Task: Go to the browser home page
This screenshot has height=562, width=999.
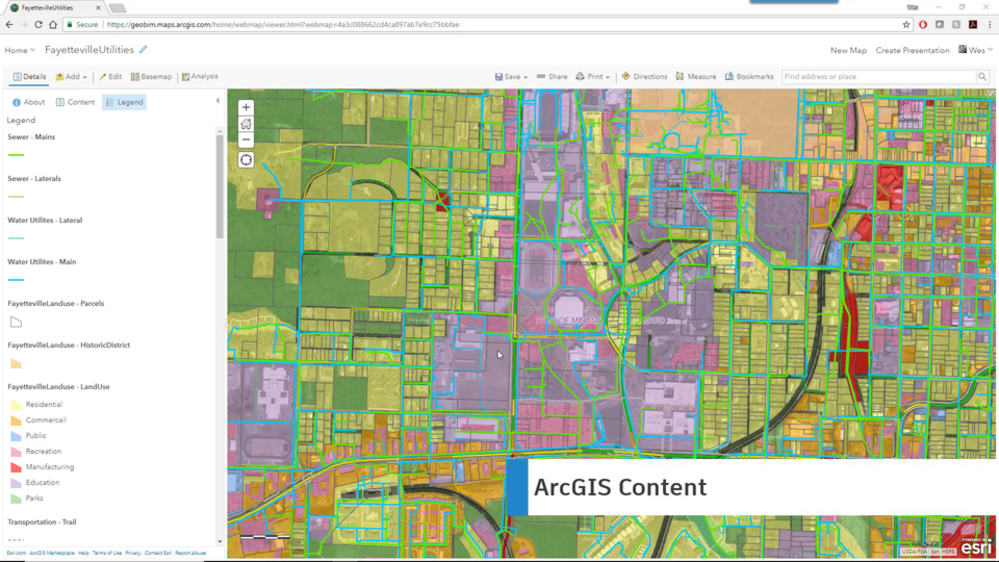Action: 53,24
